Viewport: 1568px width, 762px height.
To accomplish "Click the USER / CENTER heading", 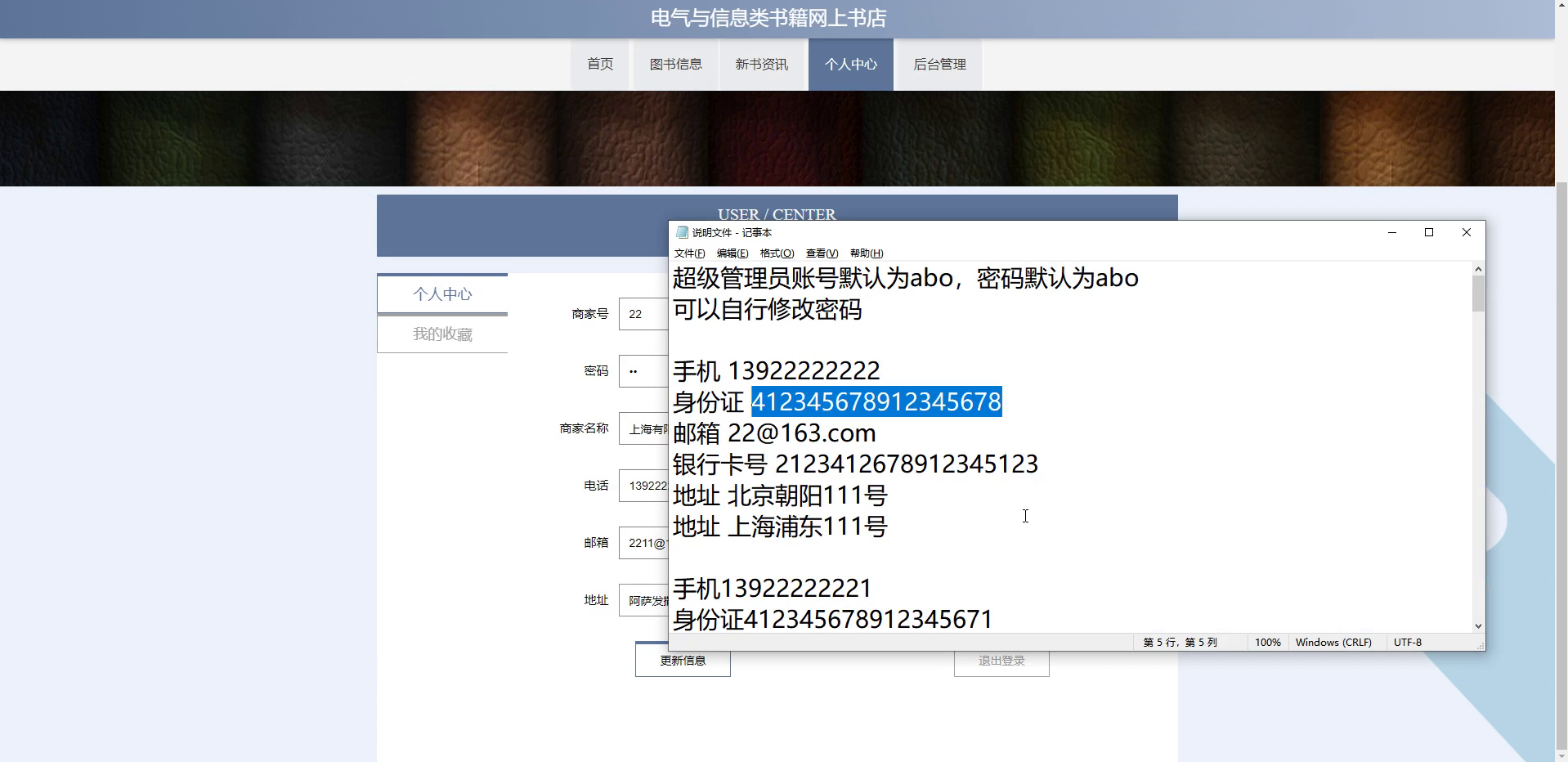I will click(777, 214).
